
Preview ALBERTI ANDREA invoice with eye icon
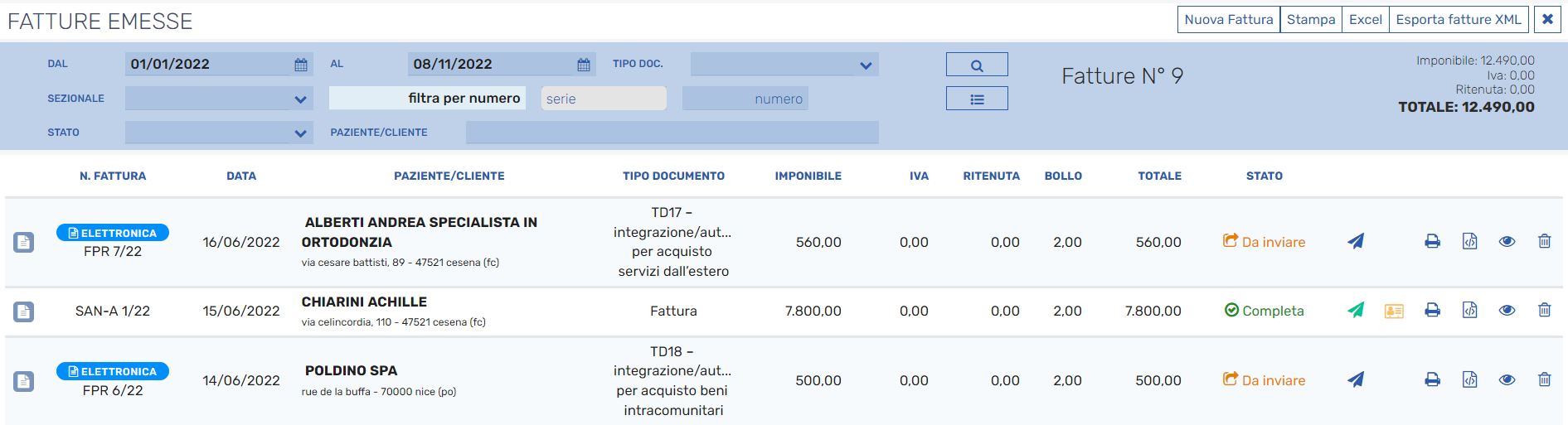(1507, 241)
